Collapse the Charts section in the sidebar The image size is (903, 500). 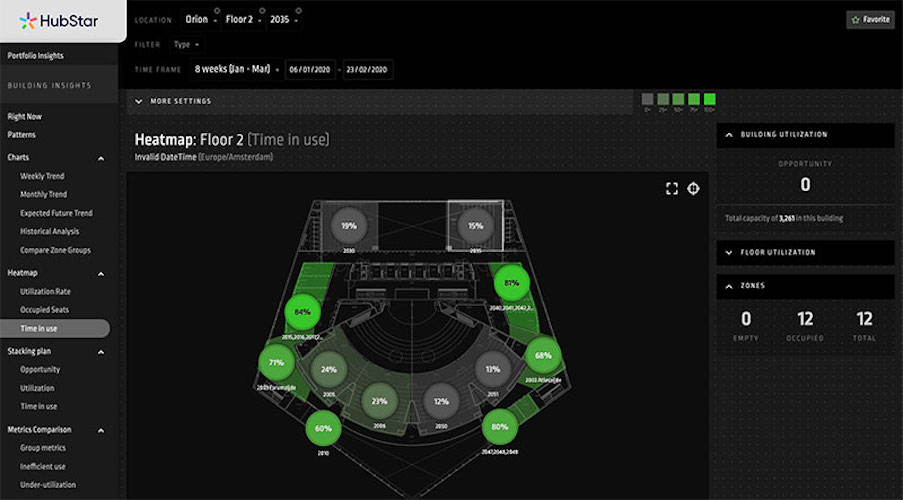click(x=101, y=158)
